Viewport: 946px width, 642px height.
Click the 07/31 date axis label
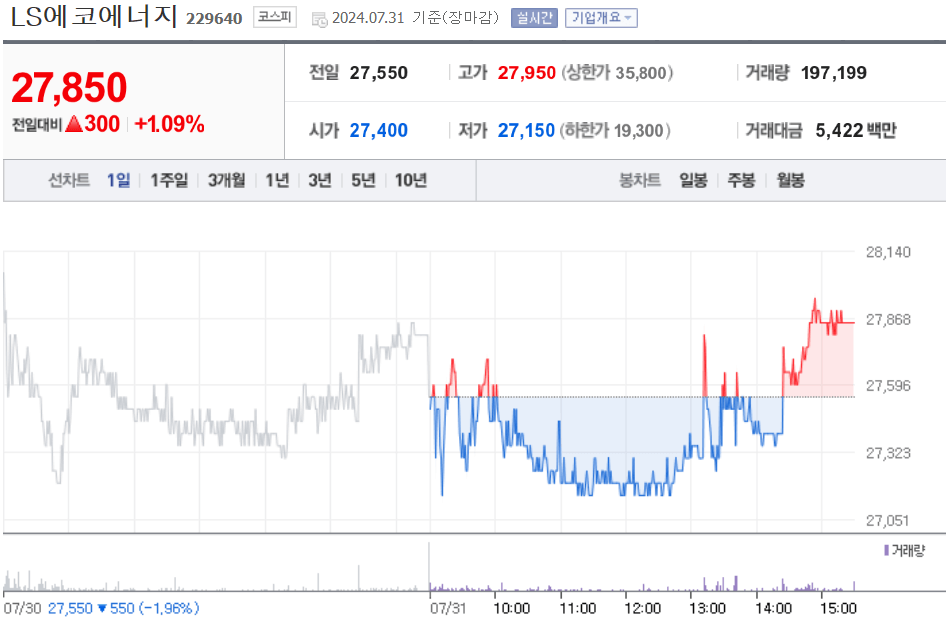pyautogui.click(x=448, y=608)
